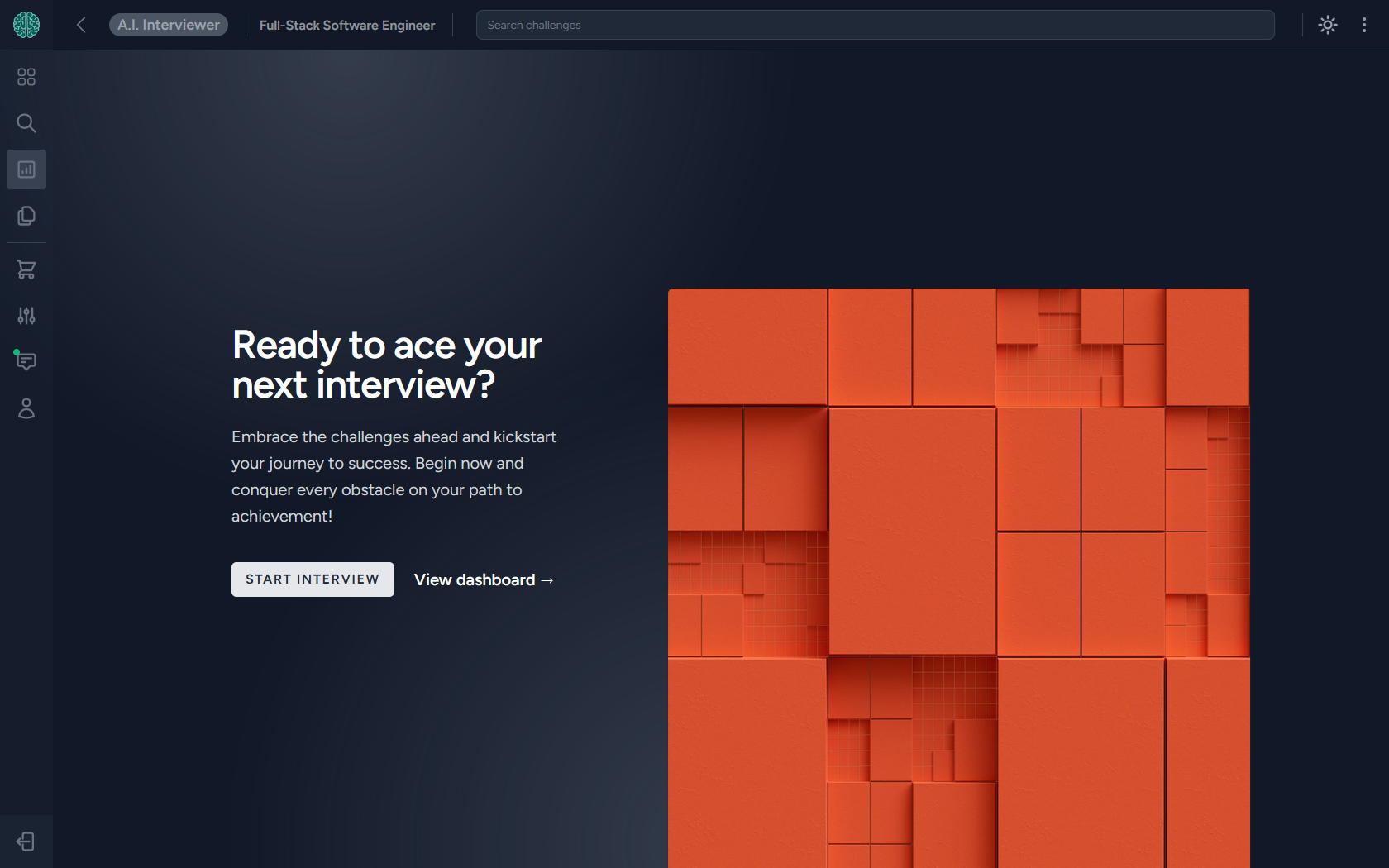Open the dashboard grid icon in sidebar
Image resolution: width=1389 pixels, height=868 pixels.
click(26, 77)
